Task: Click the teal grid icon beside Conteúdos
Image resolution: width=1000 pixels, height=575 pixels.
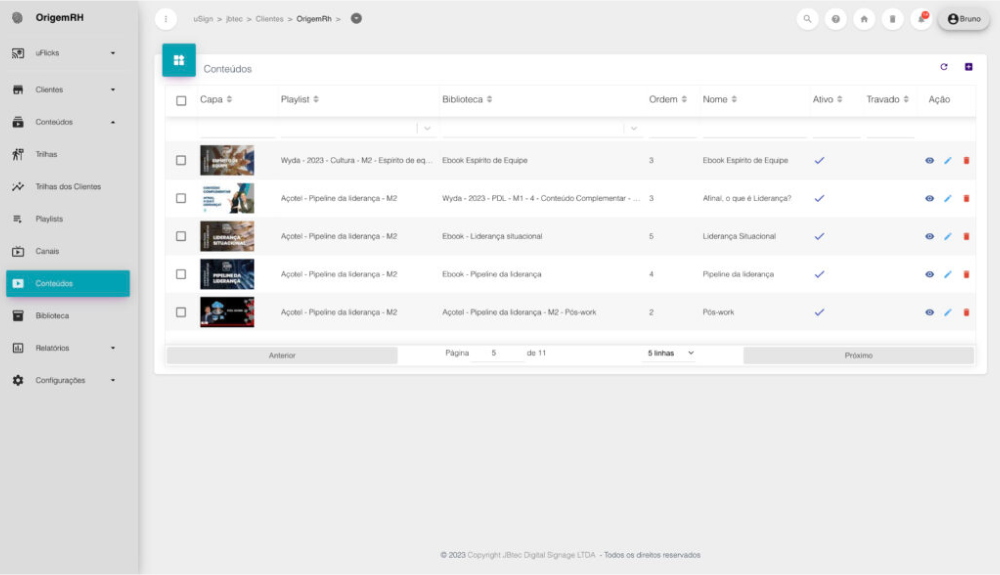Action: pos(179,60)
